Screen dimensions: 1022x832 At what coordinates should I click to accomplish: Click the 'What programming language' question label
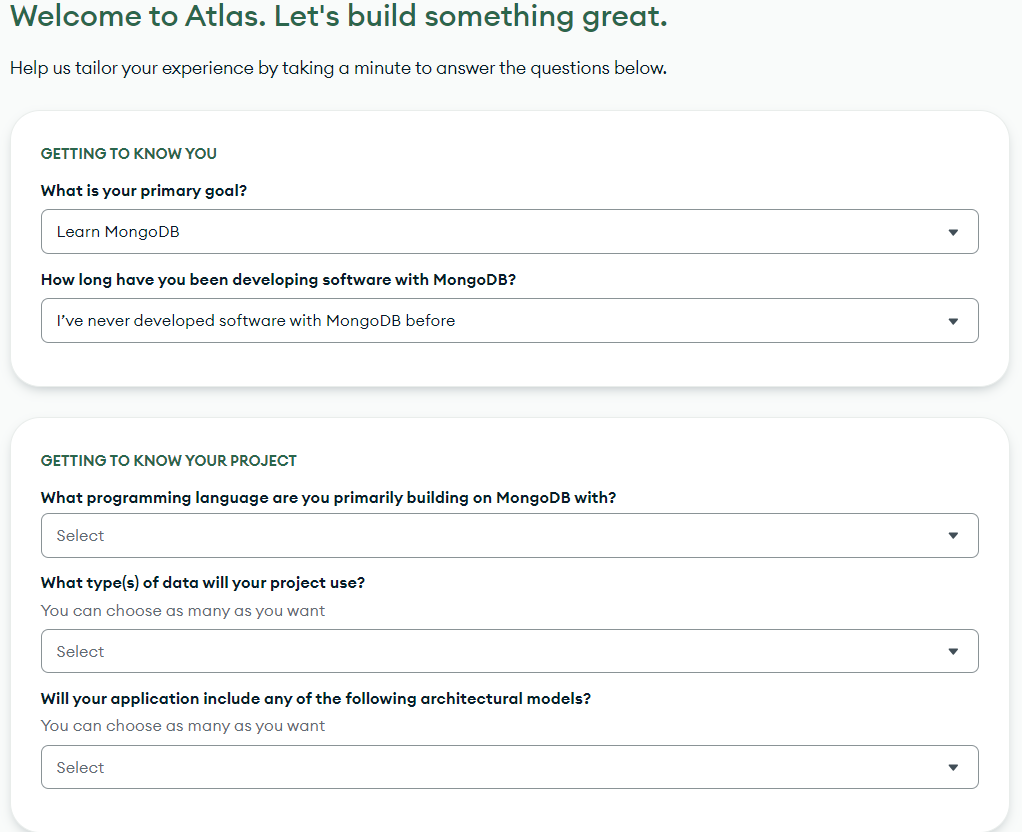[328, 498]
